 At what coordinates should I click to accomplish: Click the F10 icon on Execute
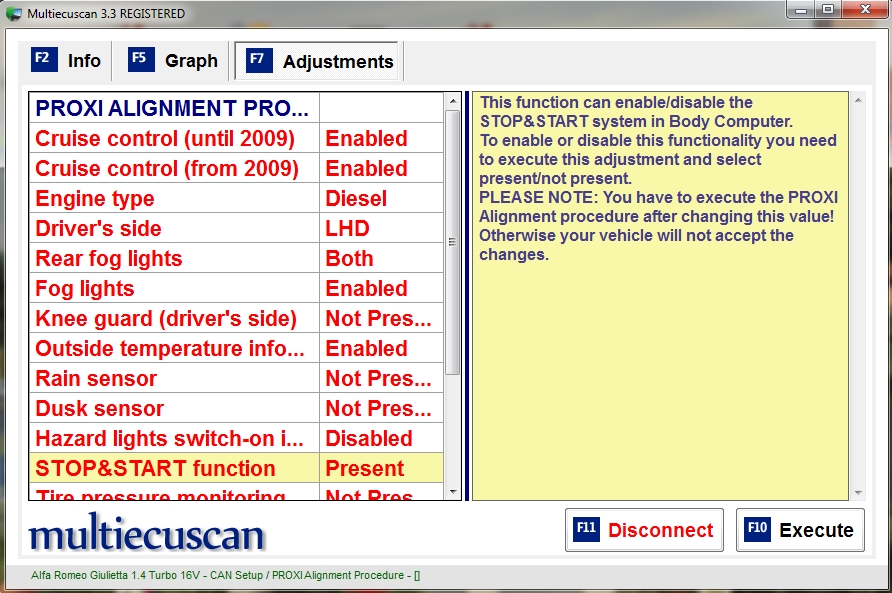coord(757,529)
